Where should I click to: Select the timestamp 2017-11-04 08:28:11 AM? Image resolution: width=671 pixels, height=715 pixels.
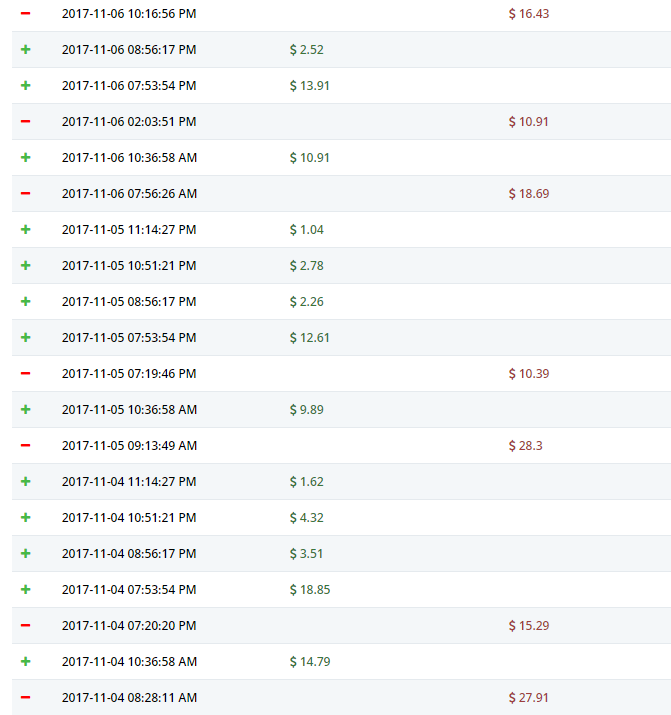pyautogui.click(x=129, y=698)
